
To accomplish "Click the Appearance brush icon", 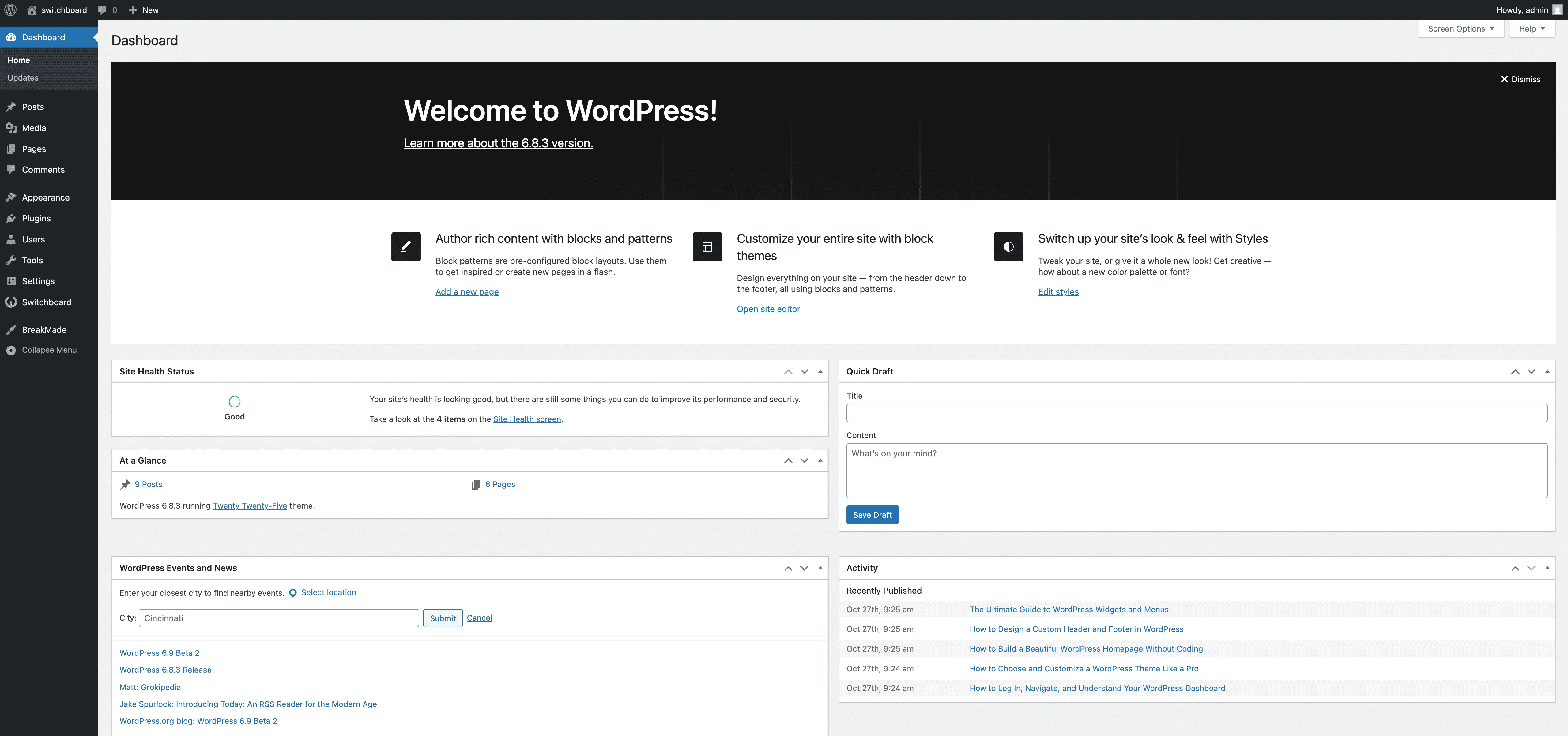I will [12, 197].
